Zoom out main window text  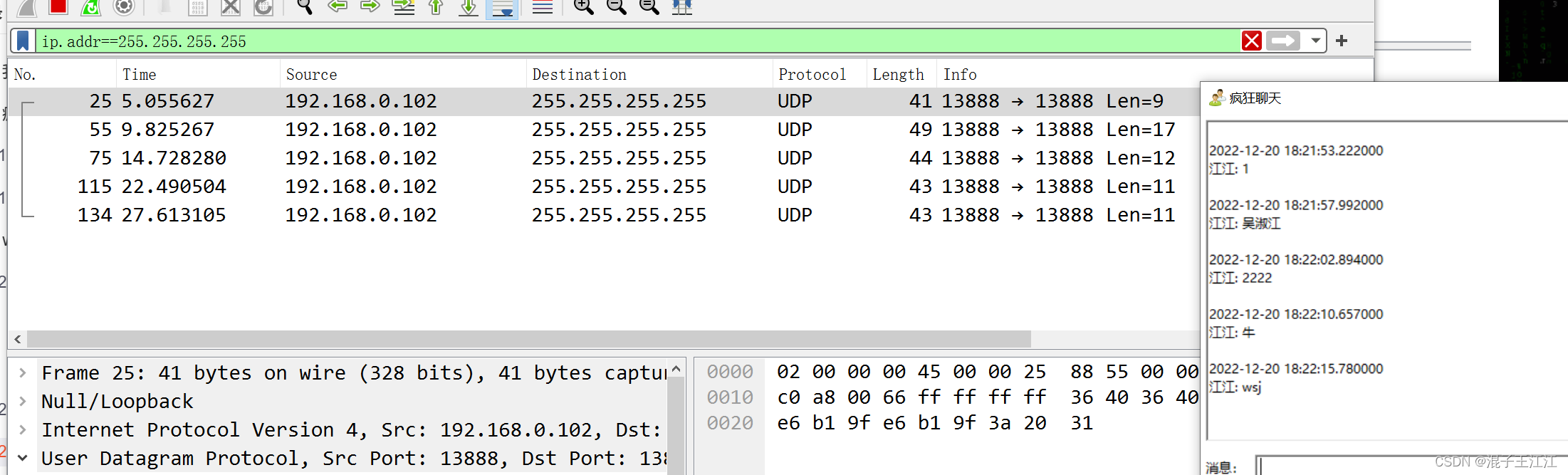[x=616, y=7]
